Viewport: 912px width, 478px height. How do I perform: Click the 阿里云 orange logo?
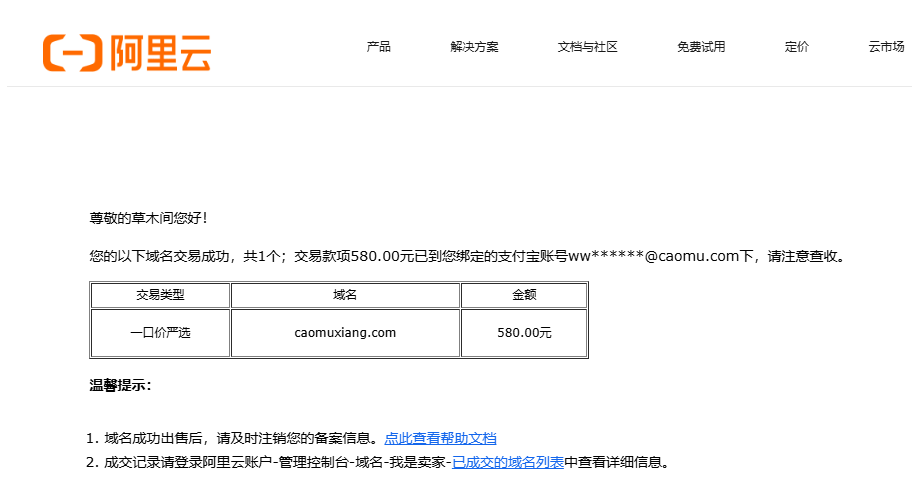click(x=126, y=53)
